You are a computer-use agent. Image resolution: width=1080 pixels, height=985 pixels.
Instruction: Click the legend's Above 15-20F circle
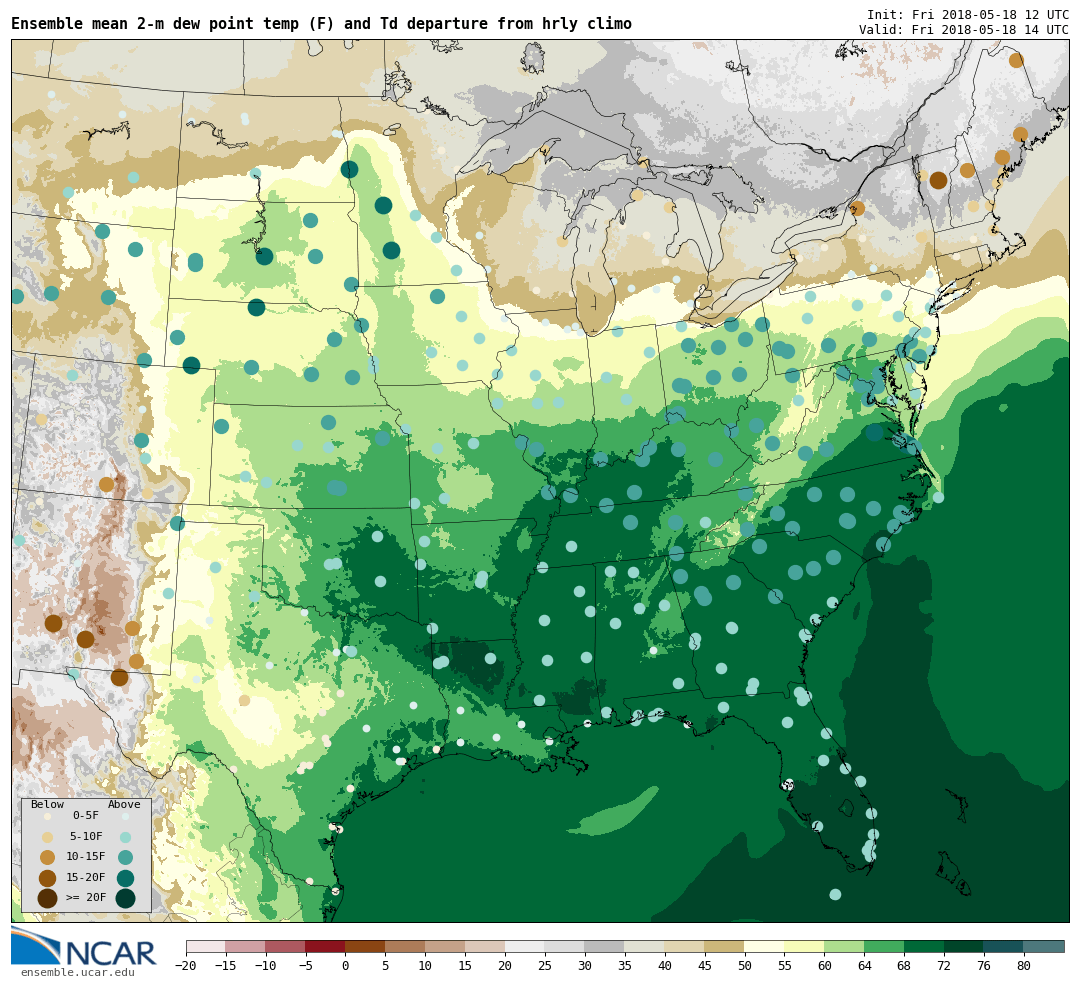[125, 878]
